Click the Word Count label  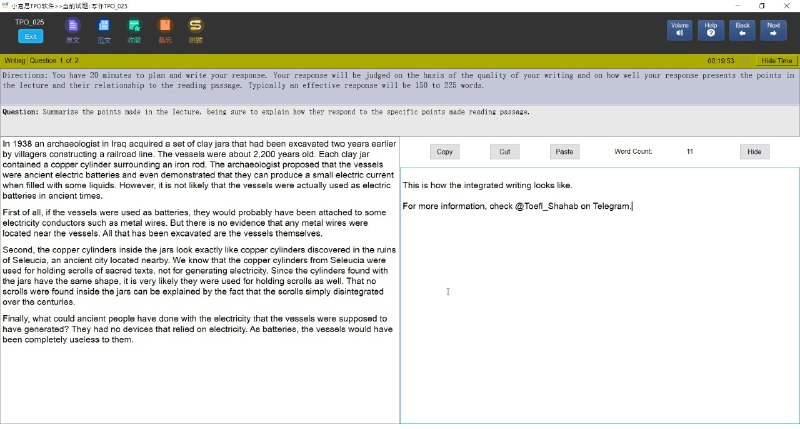pyautogui.click(x=633, y=152)
